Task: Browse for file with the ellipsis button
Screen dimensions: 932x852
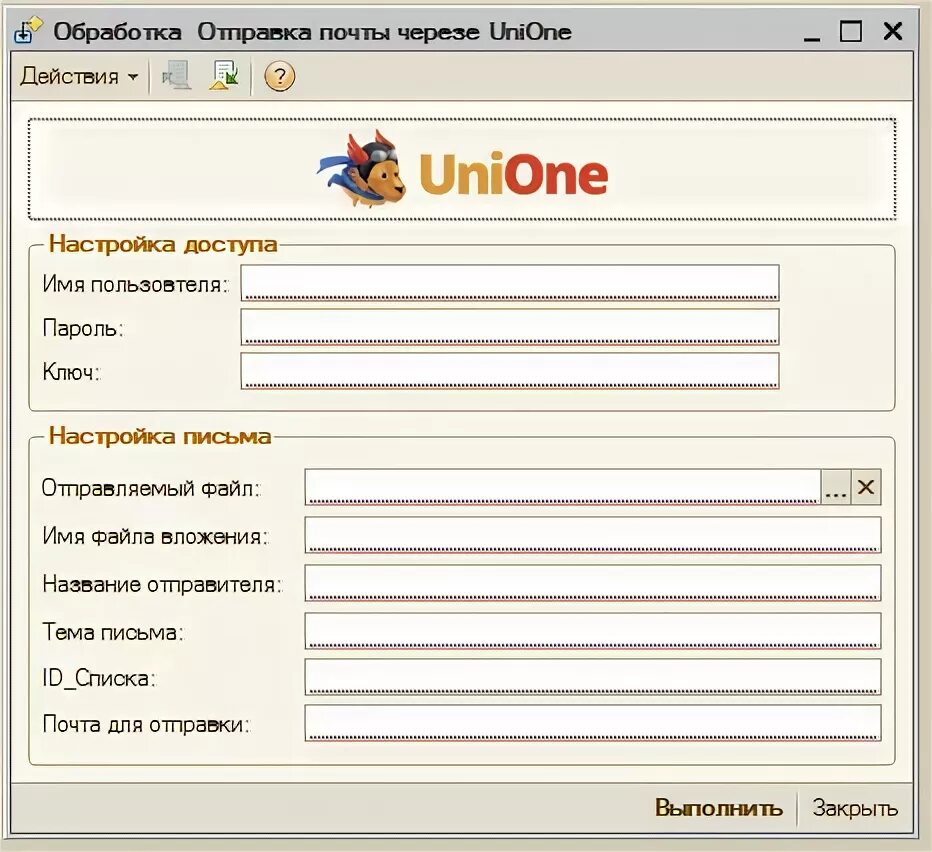Action: (836, 487)
